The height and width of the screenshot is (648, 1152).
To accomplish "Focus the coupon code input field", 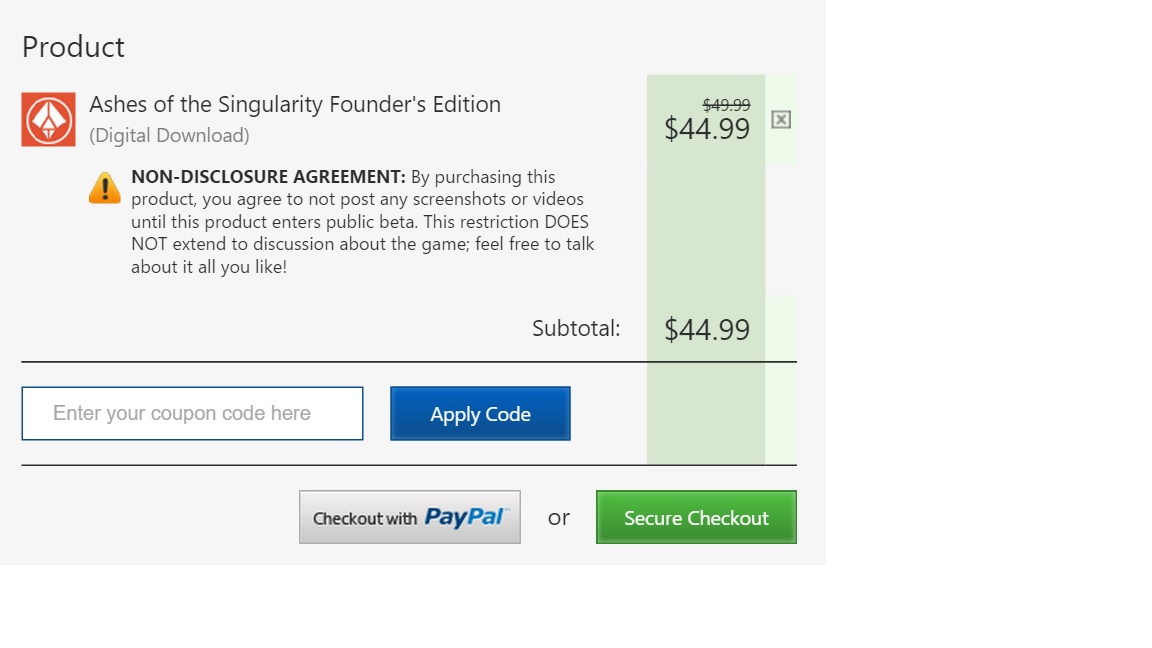I will pos(192,414).
